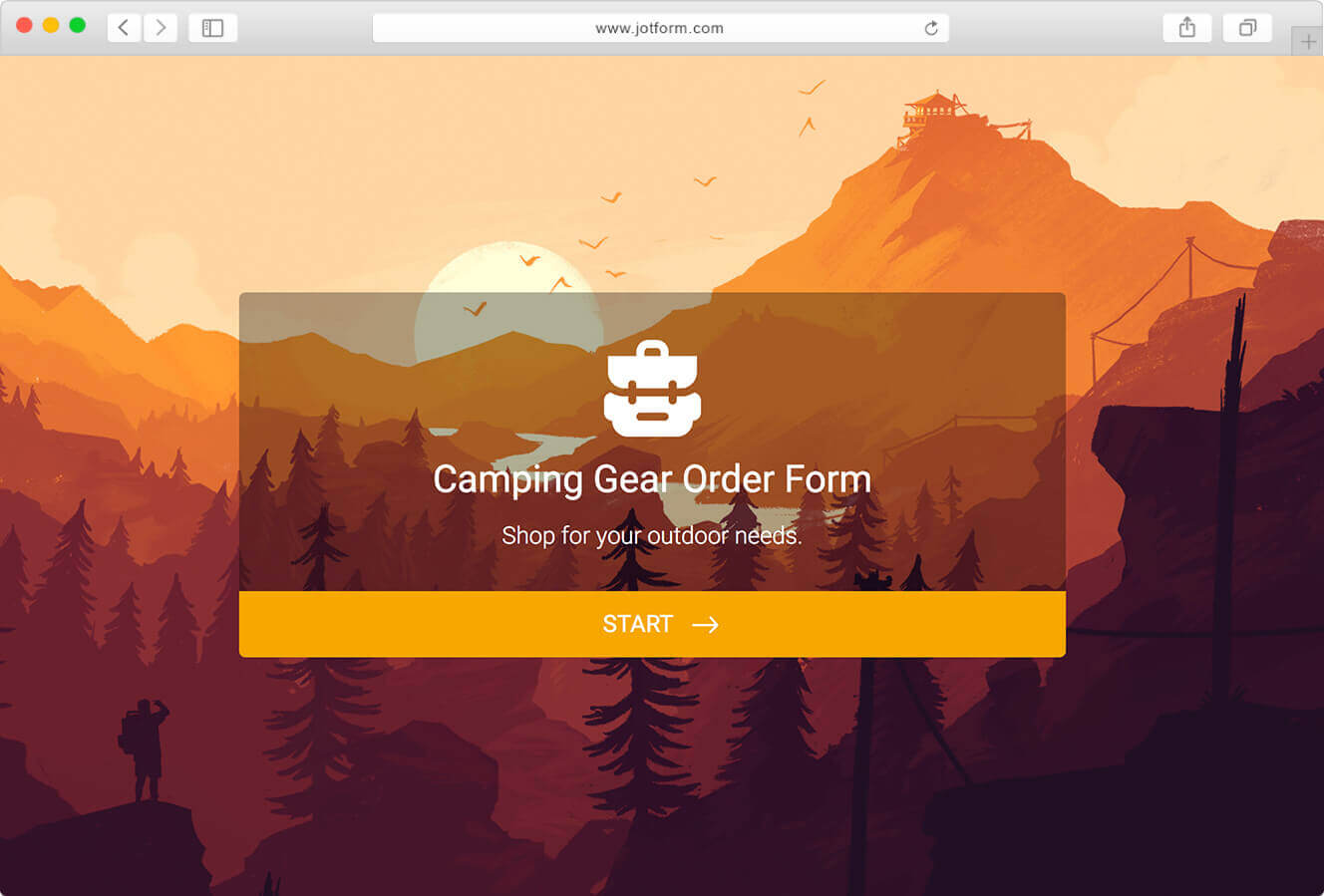Viewport: 1324px width, 896px height.
Task: Enter fullscreen using green button
Action: click(x=77, y=26)
